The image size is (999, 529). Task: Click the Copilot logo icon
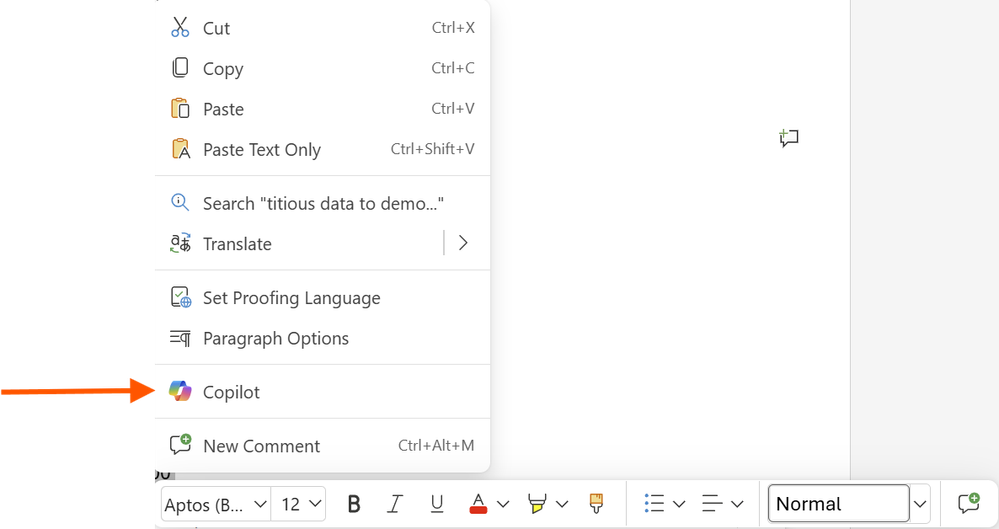[180, 392]
